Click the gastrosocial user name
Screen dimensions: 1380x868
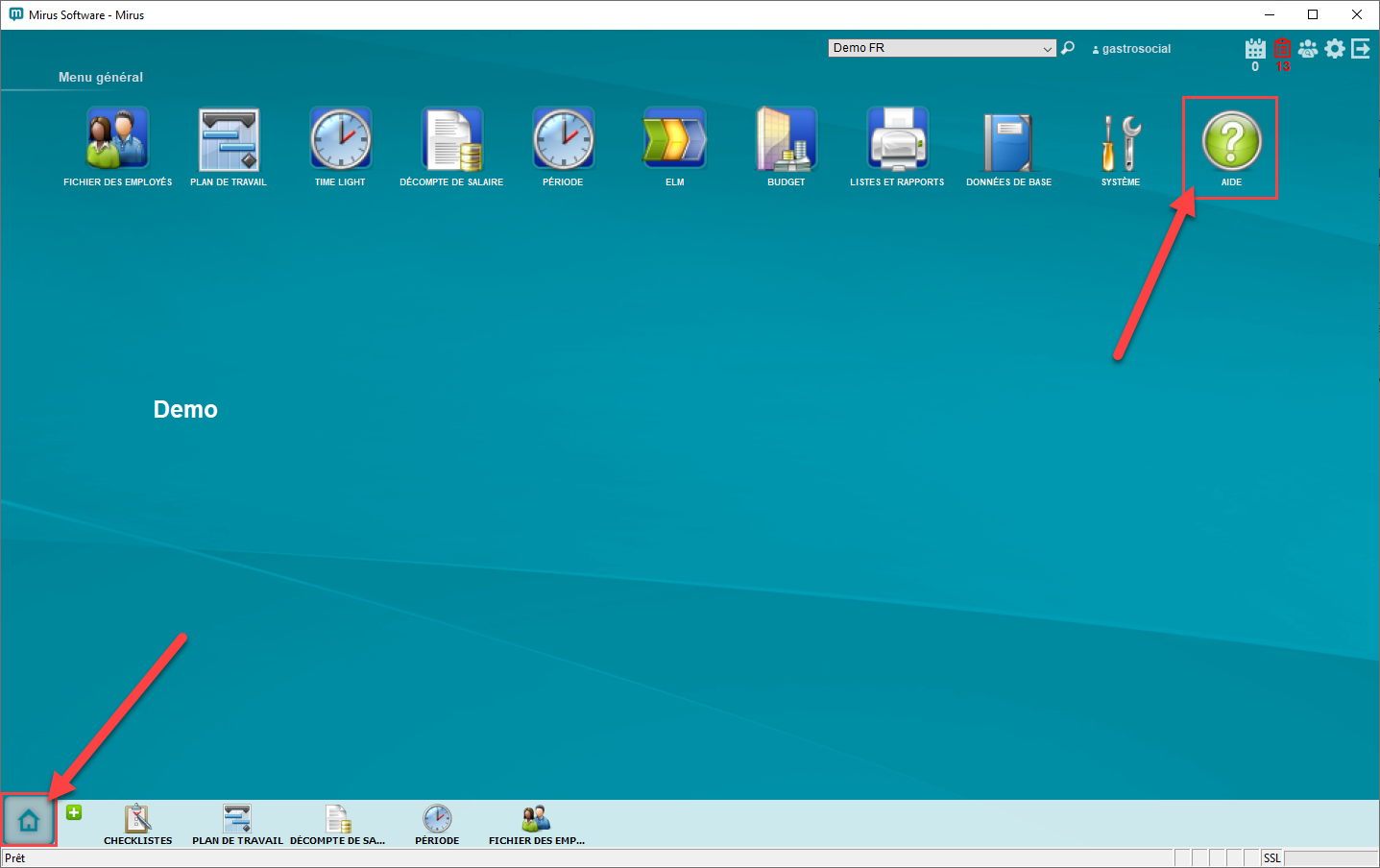point(1136,49)
